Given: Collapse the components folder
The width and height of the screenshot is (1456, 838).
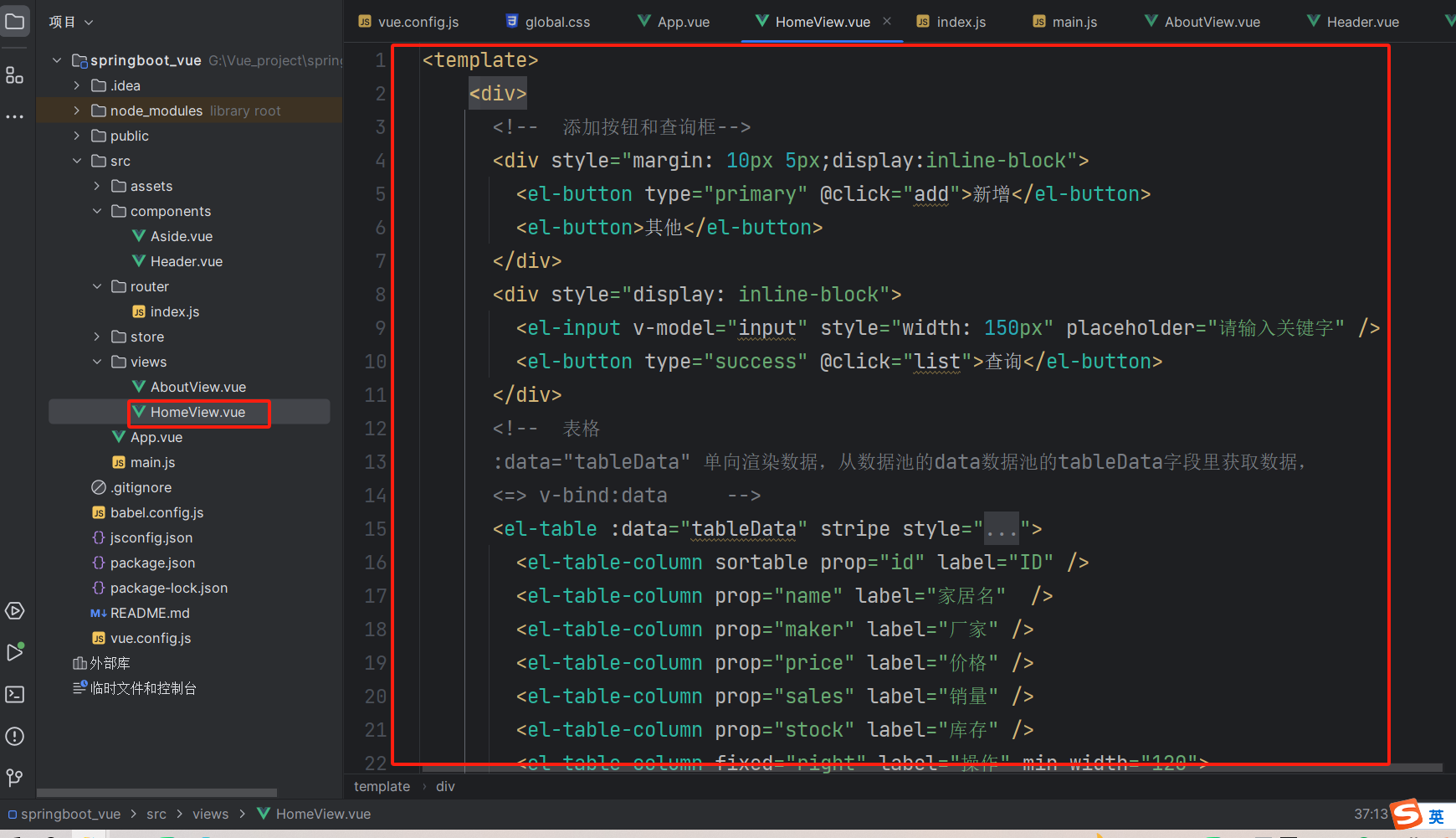Looking at the screenshot, I should (97, 211).
